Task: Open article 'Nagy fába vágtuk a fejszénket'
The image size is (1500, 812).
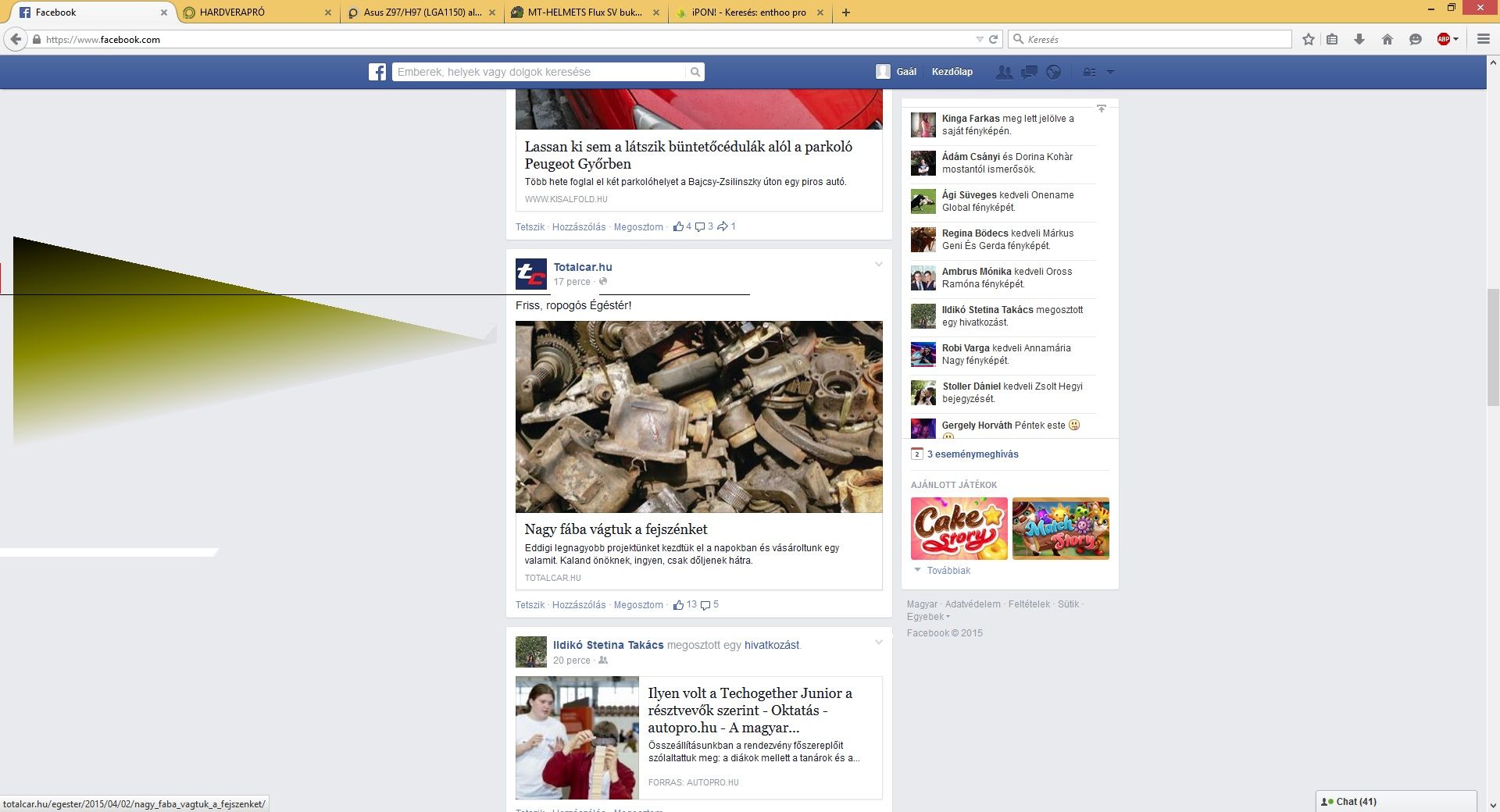Action: tap(616, 529)
